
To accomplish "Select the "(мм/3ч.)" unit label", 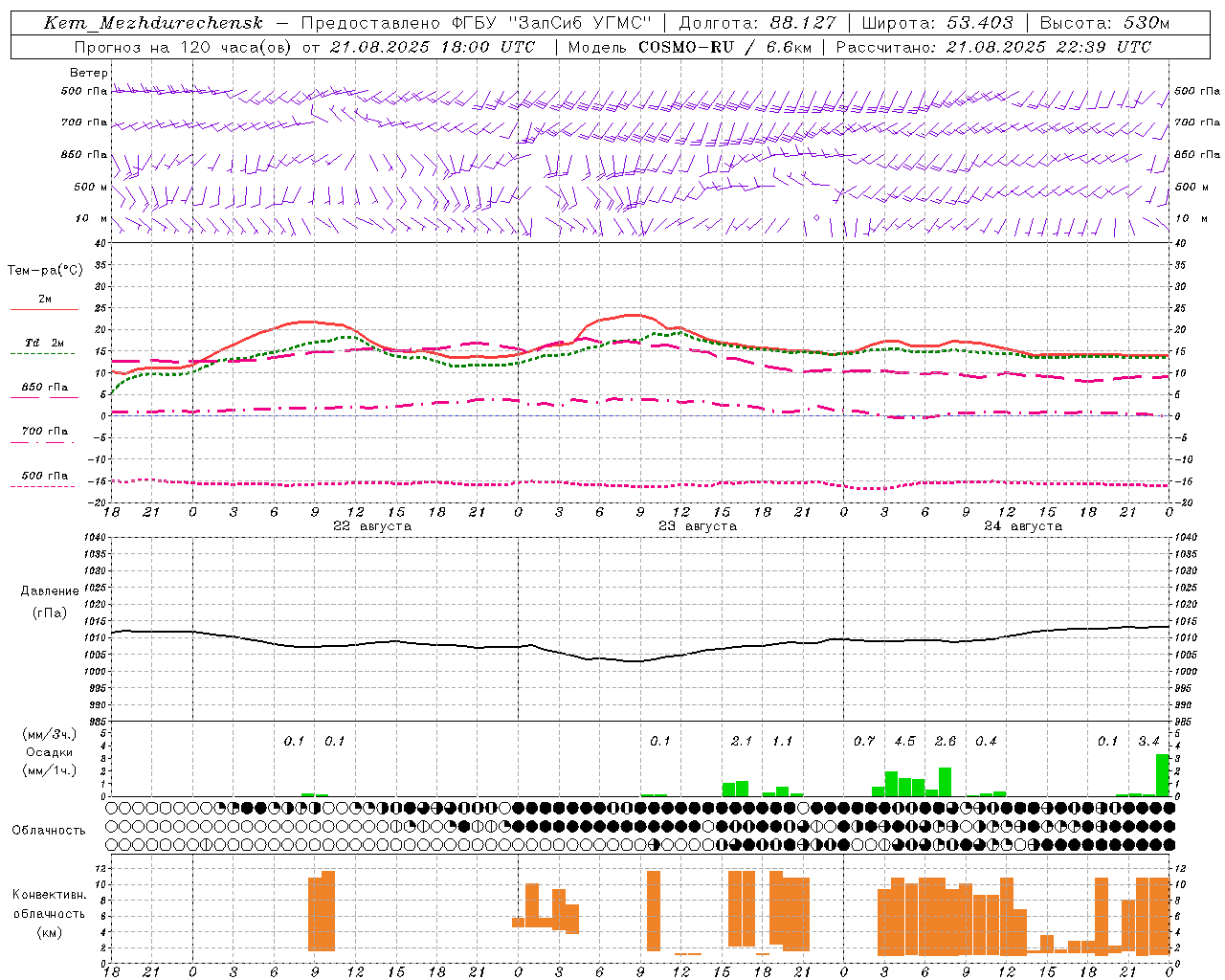I will click(49, 734).
